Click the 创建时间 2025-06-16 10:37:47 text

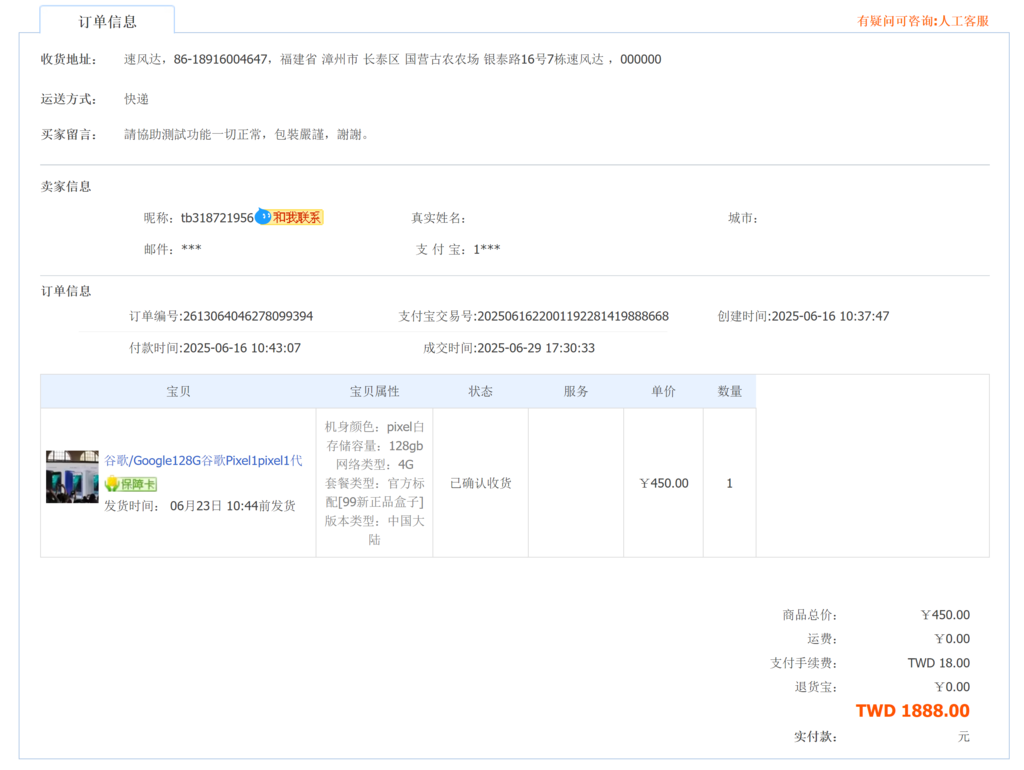(803, 316)
